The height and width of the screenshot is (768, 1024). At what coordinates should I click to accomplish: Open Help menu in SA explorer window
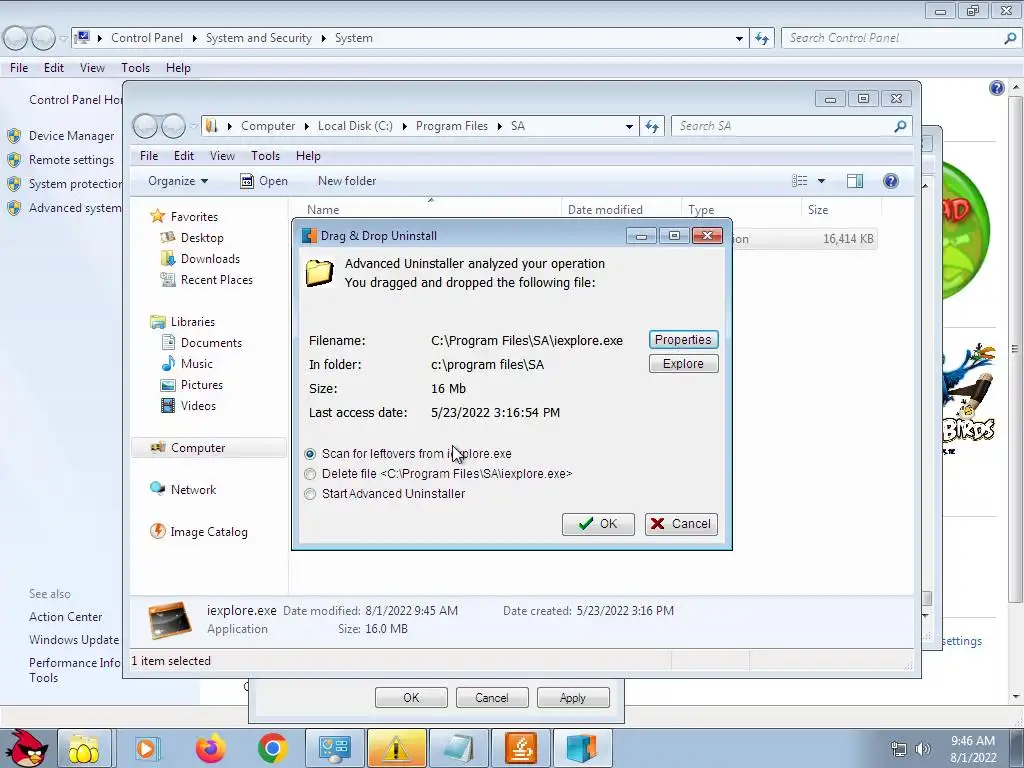(308, 155)
